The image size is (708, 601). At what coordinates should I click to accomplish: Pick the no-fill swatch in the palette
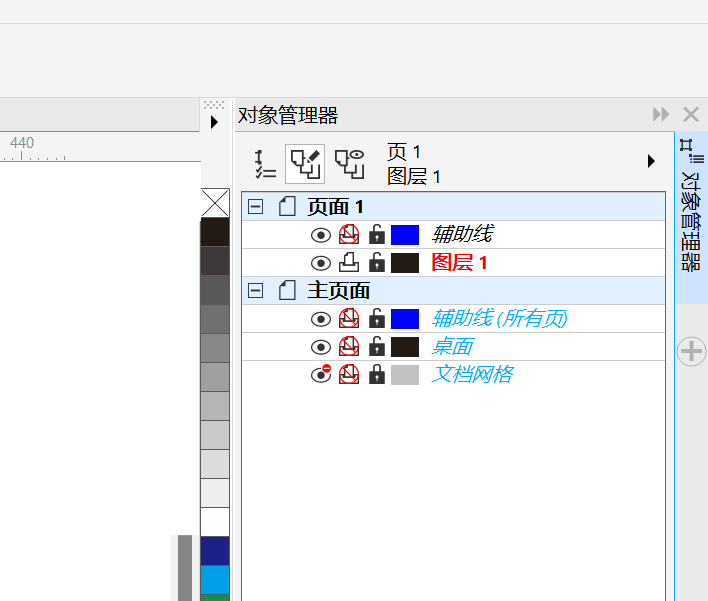215,203
